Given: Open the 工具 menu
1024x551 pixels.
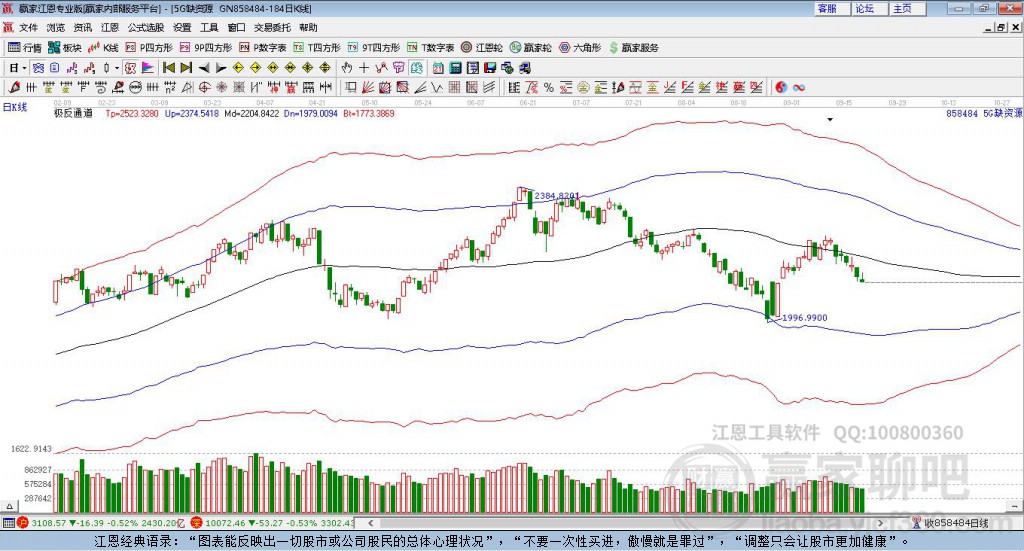Looking at the screenshot, I should click(209, 27).
